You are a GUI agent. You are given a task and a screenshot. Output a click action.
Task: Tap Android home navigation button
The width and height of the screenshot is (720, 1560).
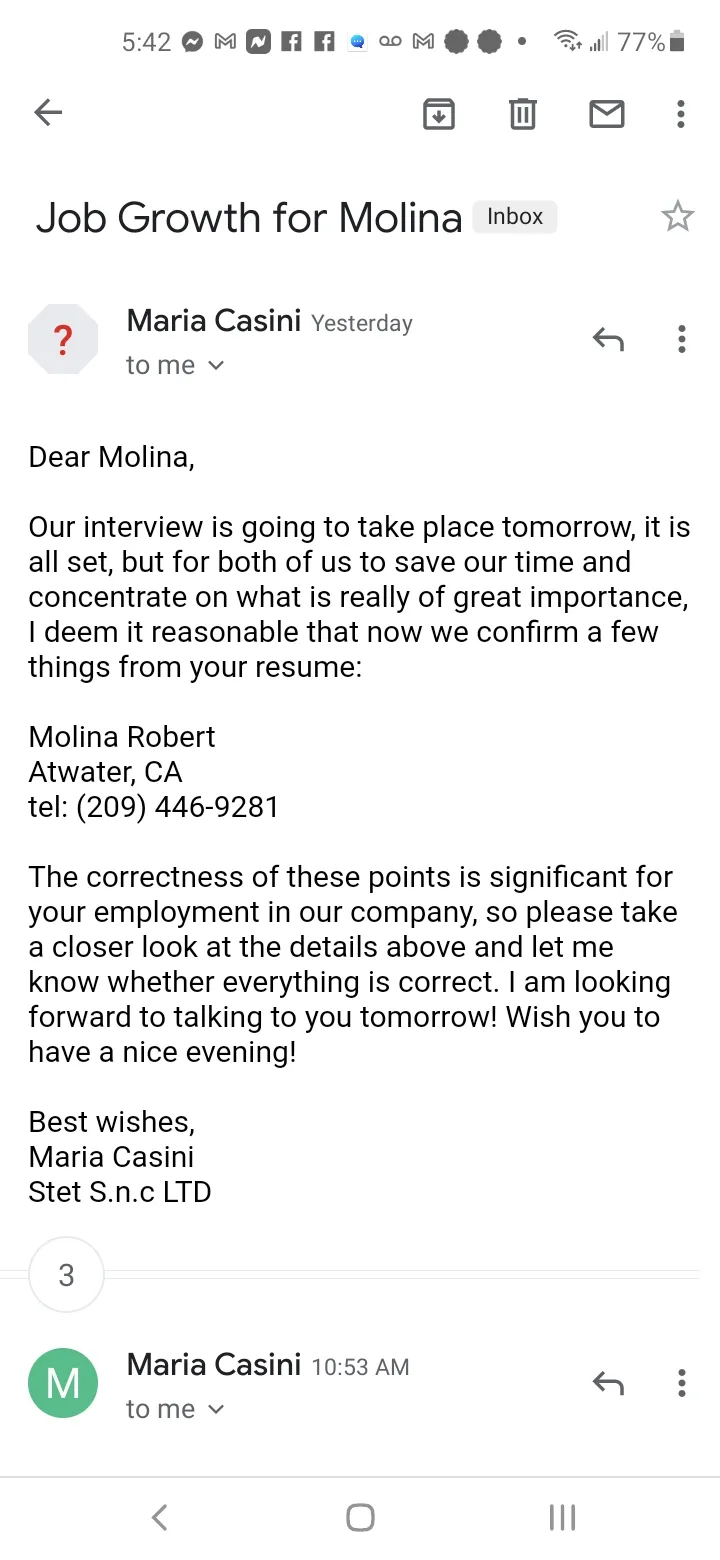tap(360, 1518)
